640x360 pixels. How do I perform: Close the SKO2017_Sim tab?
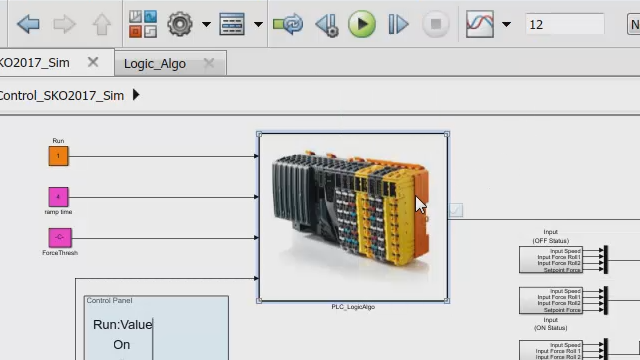(93, 62)
